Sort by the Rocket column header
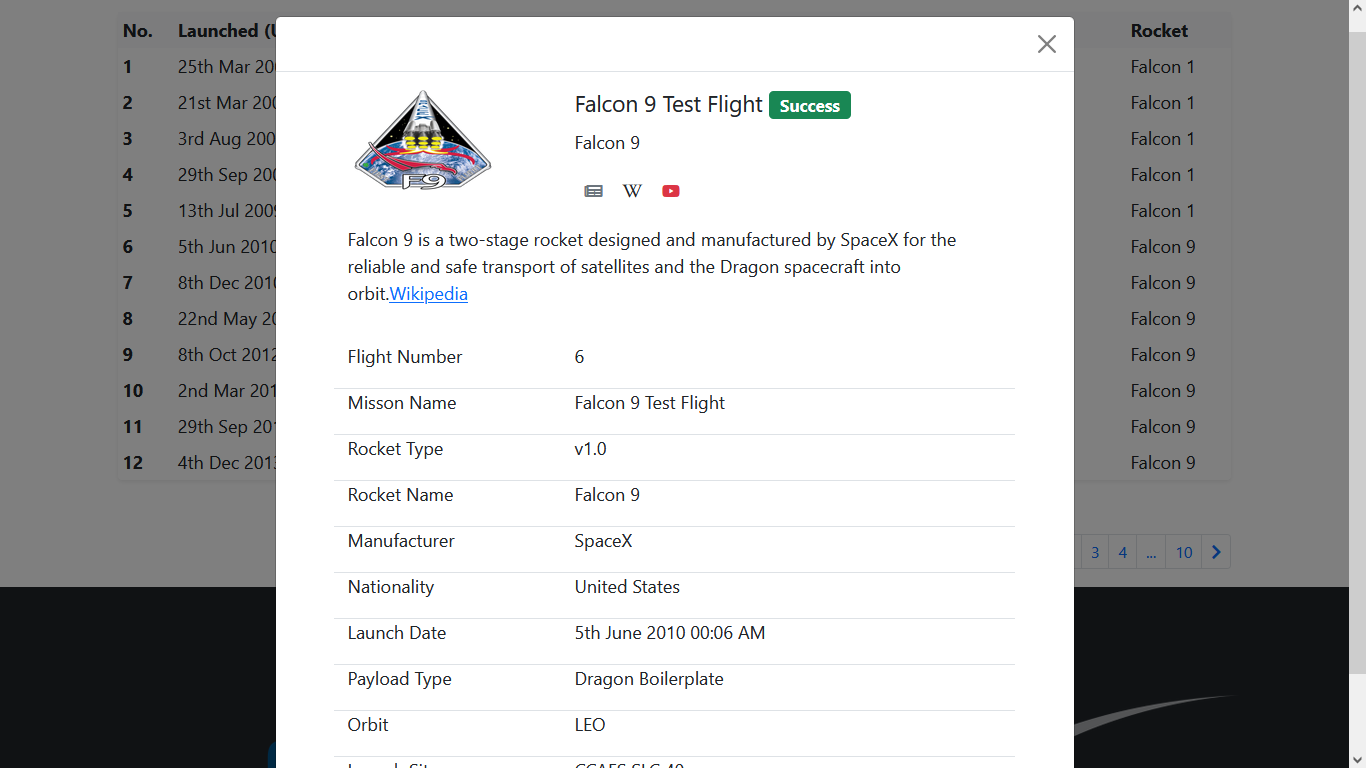The image size is (1366, 768). (1159, 31)
